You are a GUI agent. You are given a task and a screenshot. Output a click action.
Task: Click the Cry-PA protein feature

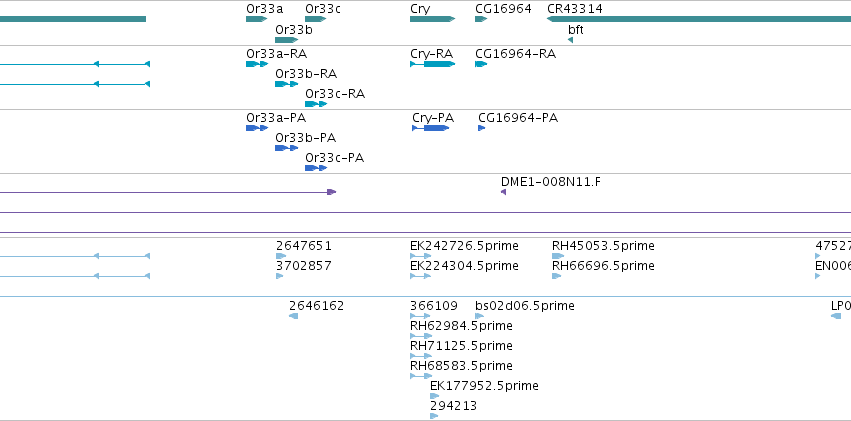pyautogui.click(x=430, y=128)
